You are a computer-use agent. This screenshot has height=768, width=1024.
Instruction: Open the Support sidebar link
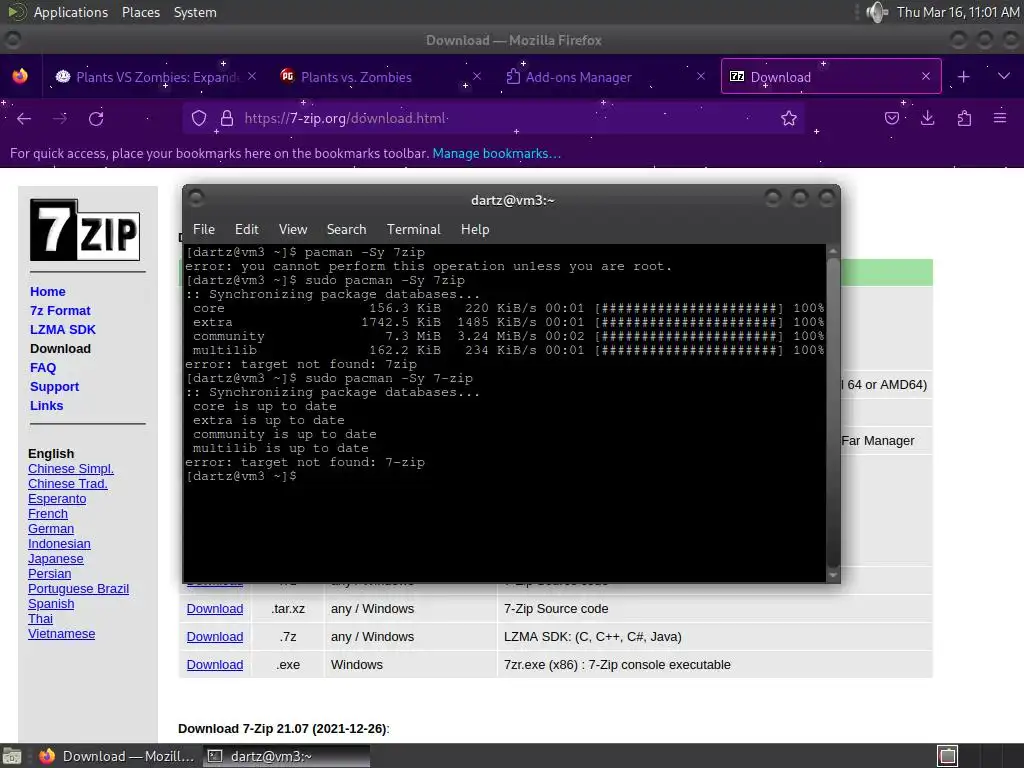(x=54, y=386)
